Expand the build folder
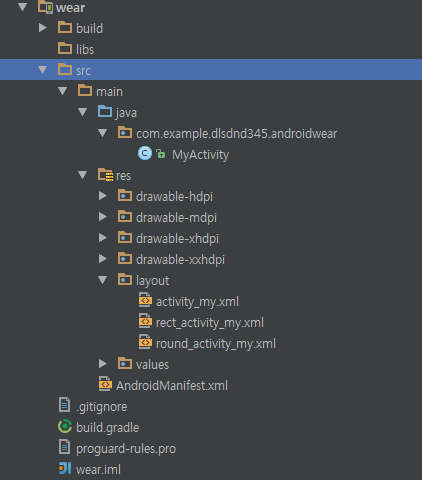This screenshot has height=480, width=422. [x=42, y=28]
